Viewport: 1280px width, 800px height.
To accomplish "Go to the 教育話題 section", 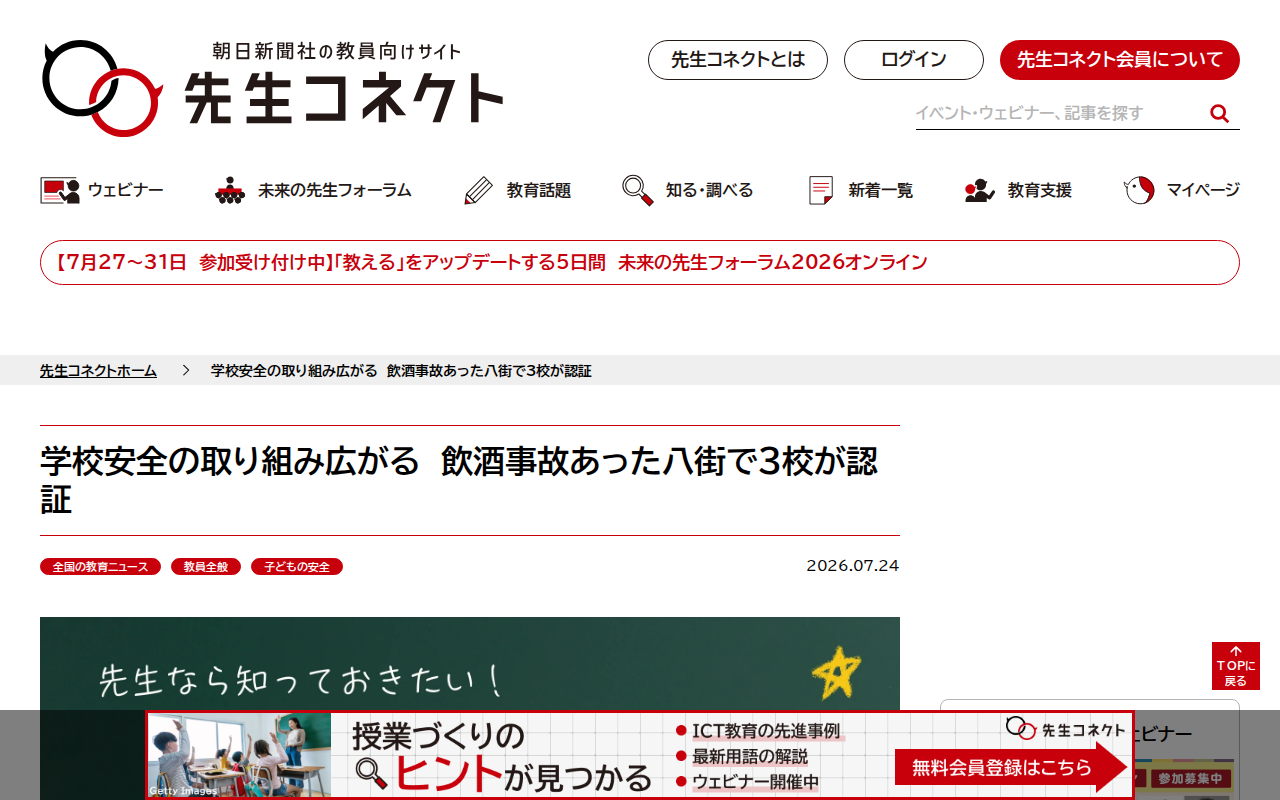I will (517, 190).
